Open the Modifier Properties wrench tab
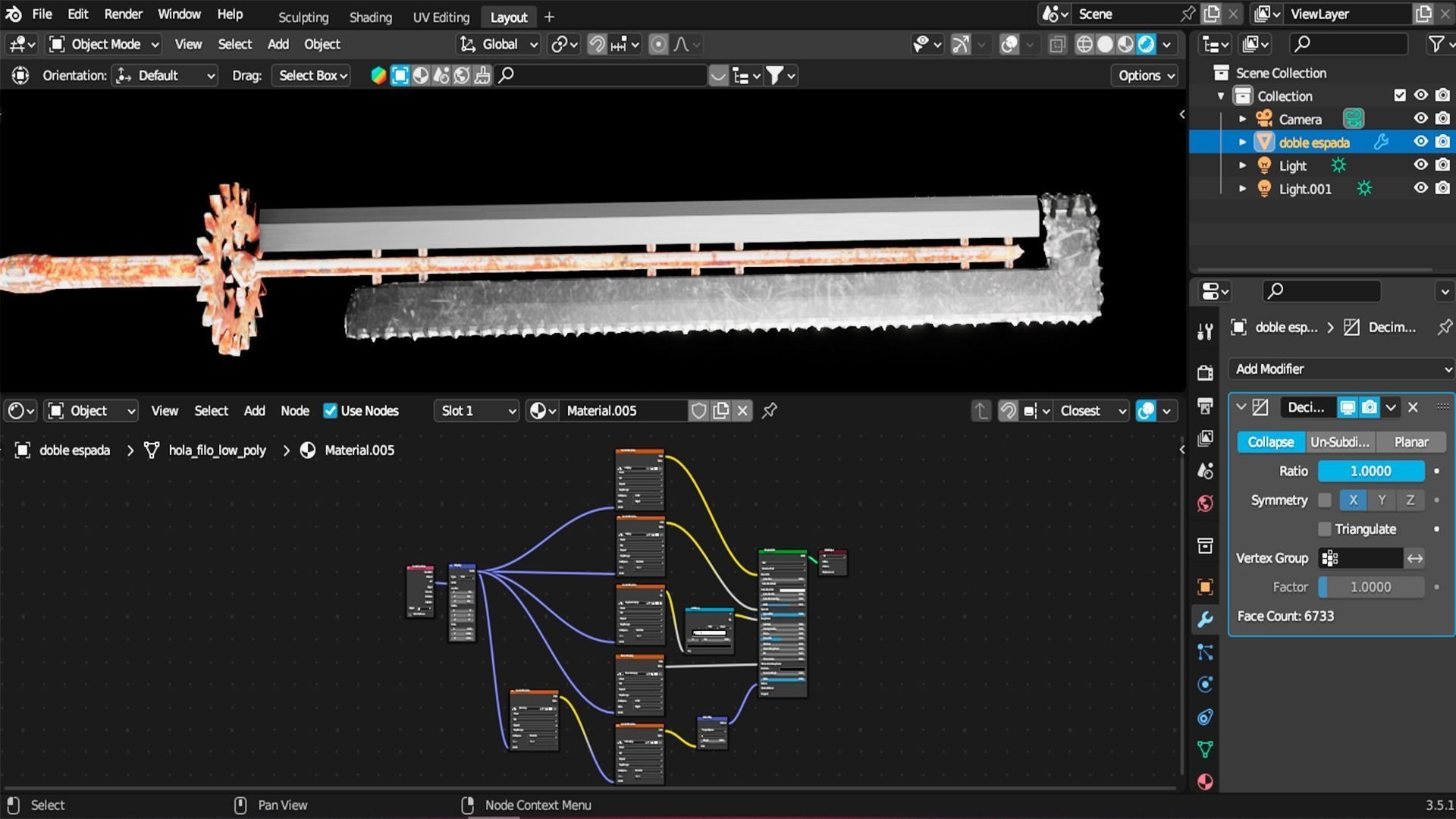The height and width of the screenshot is (819, 1456). click(x=1205, y=620)
